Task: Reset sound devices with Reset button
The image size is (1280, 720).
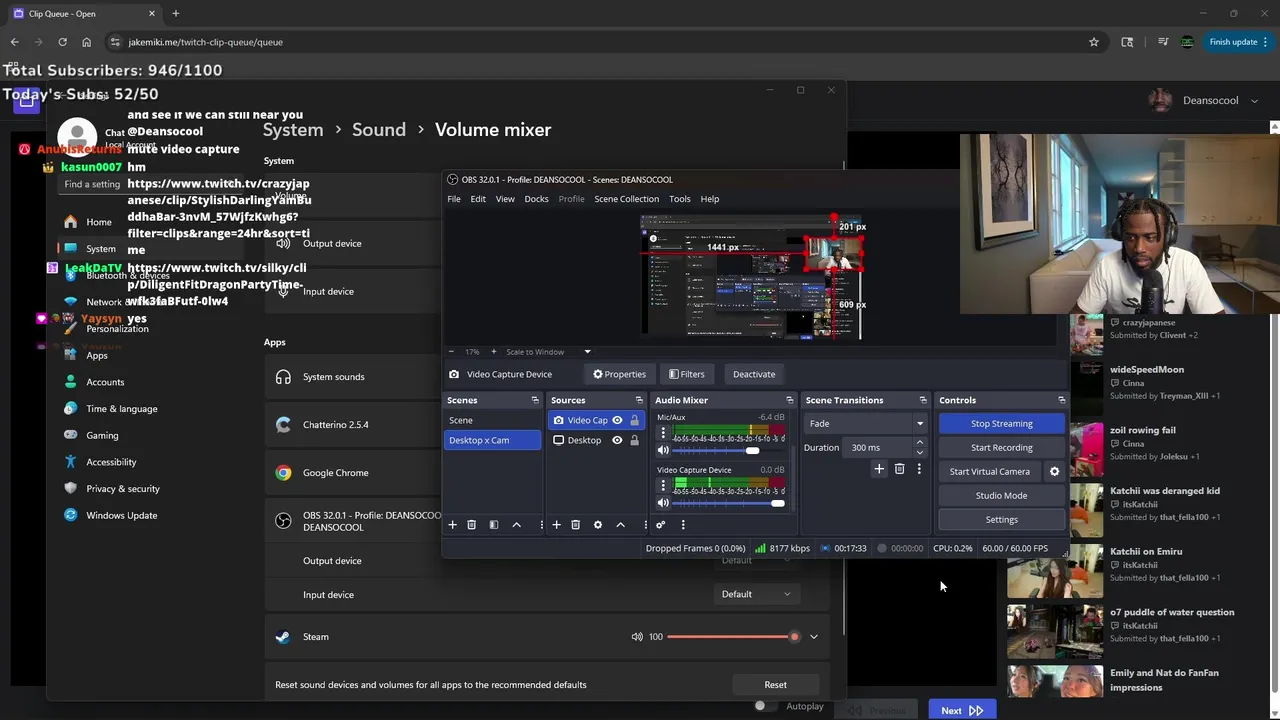Action: point(775,685)
